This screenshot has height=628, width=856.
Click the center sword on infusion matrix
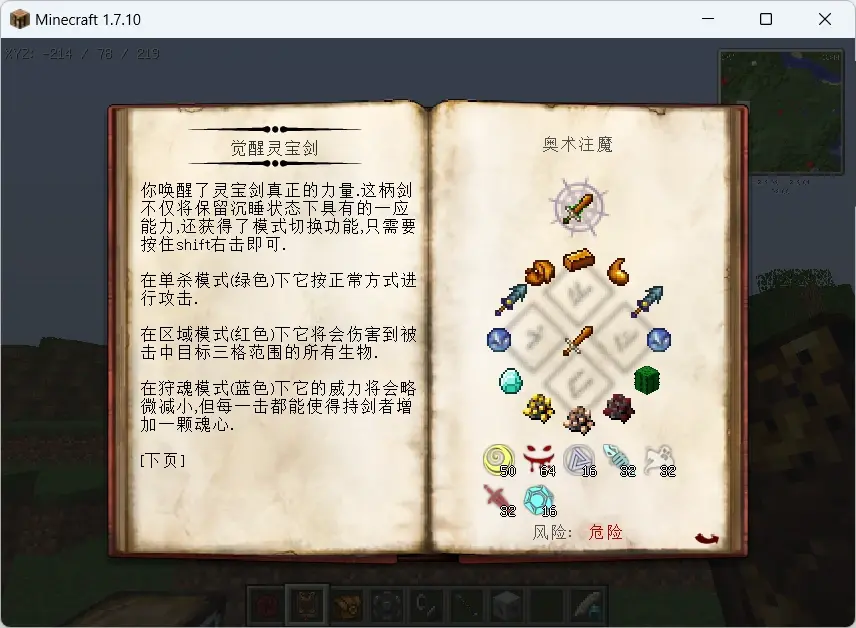(579, 341)
